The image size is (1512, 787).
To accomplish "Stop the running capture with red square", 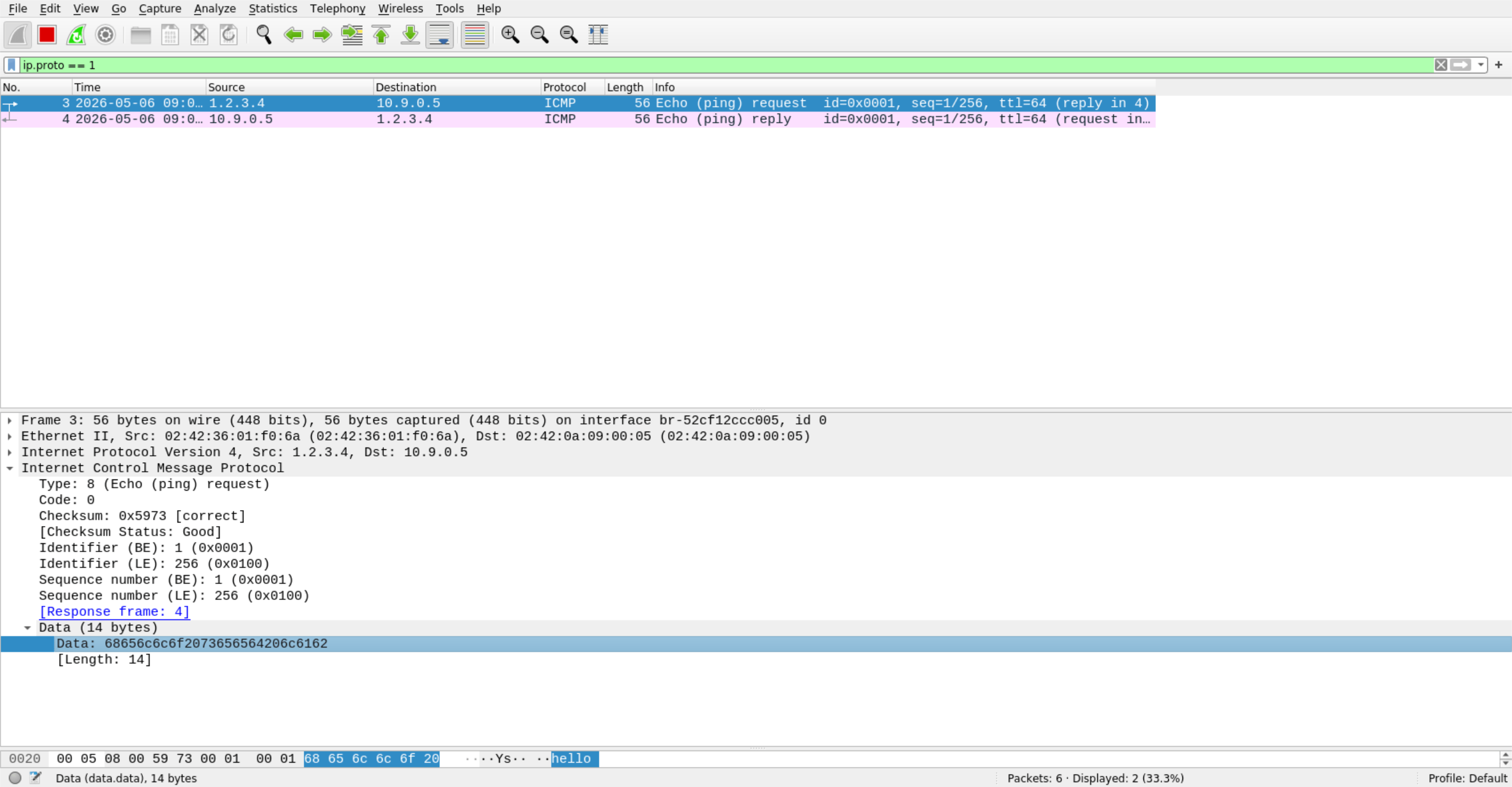I will 47,35.
